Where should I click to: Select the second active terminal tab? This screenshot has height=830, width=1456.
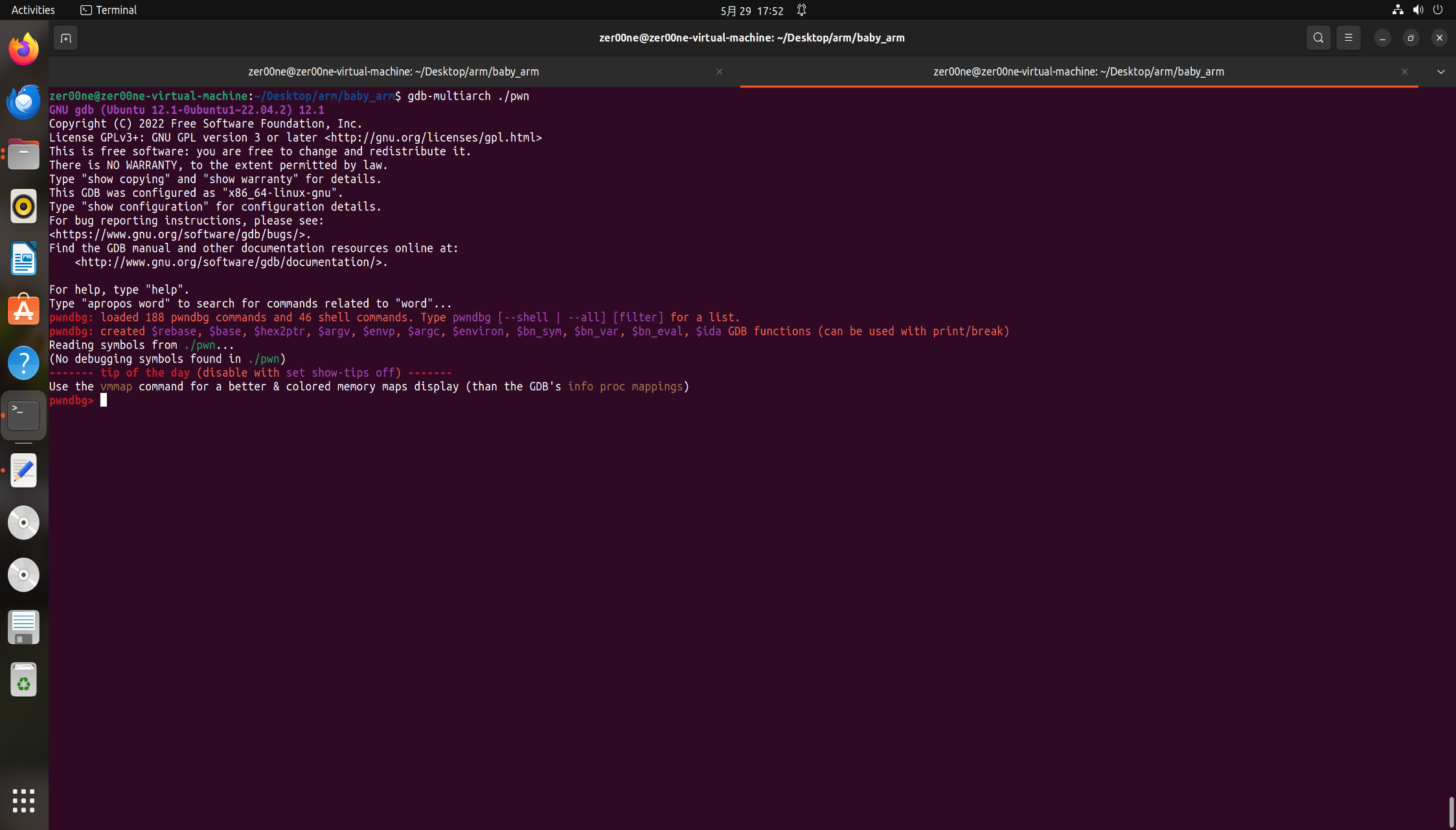pyautogui.click(x=1078, y=72)
